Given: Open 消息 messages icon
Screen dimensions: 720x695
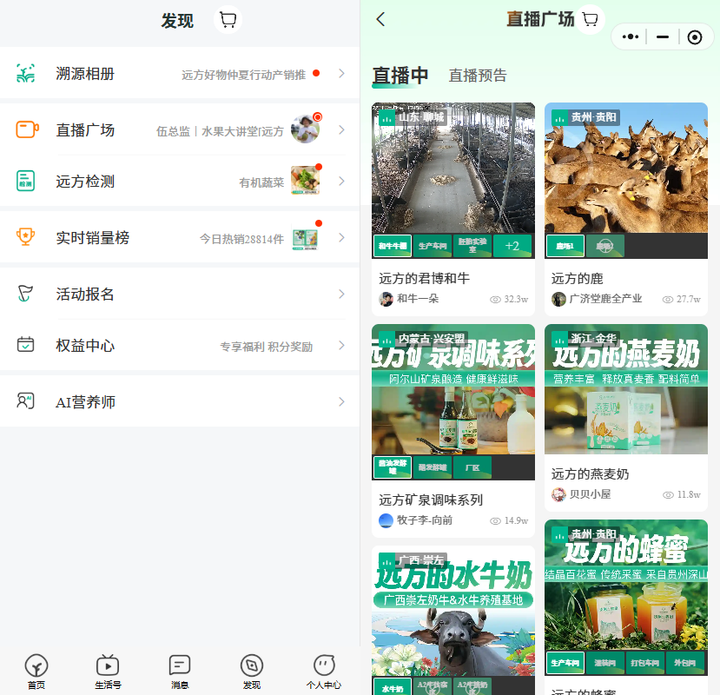Looking at the screenshot, I should click(180, 668).
